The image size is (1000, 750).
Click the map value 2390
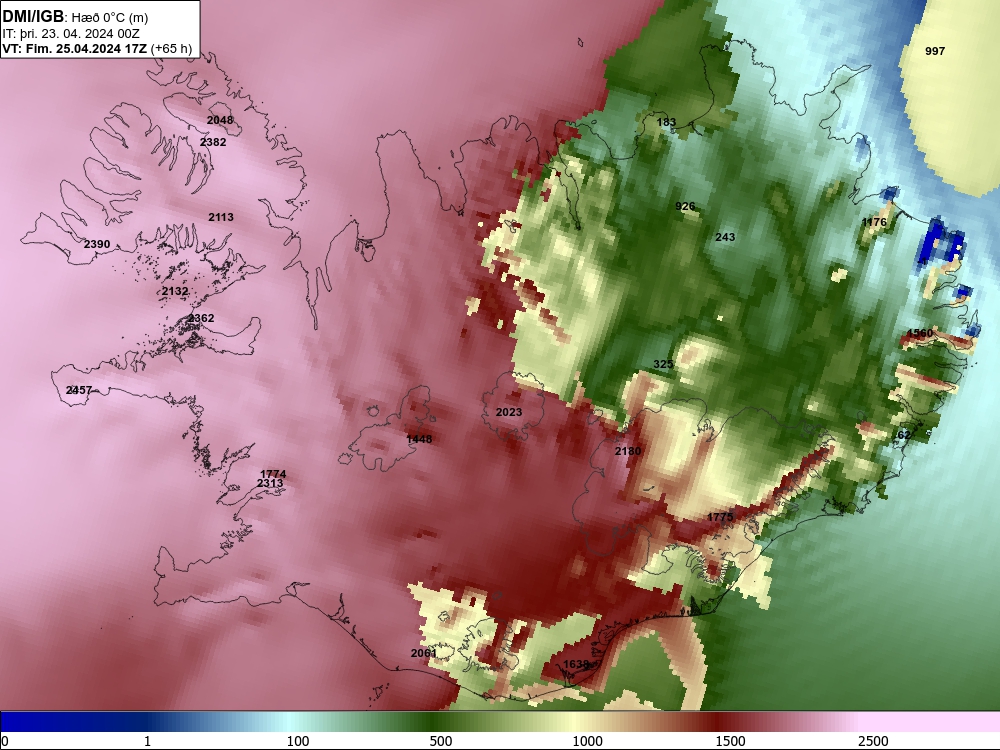(x=97, y=244)
